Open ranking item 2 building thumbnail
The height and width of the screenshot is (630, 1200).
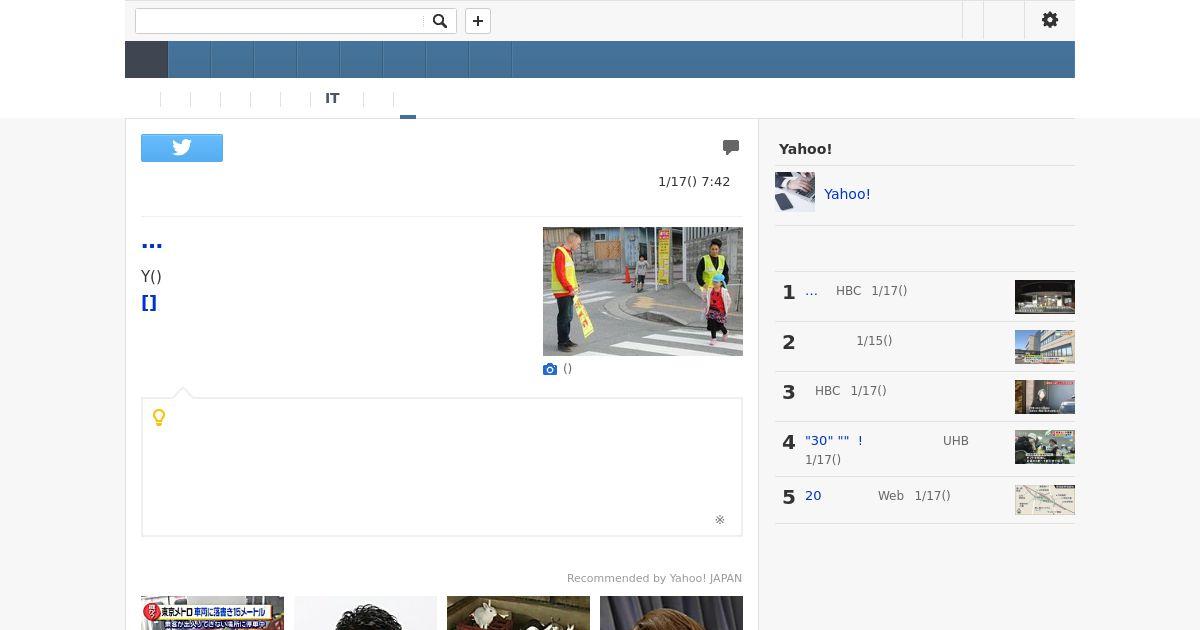1045,347
